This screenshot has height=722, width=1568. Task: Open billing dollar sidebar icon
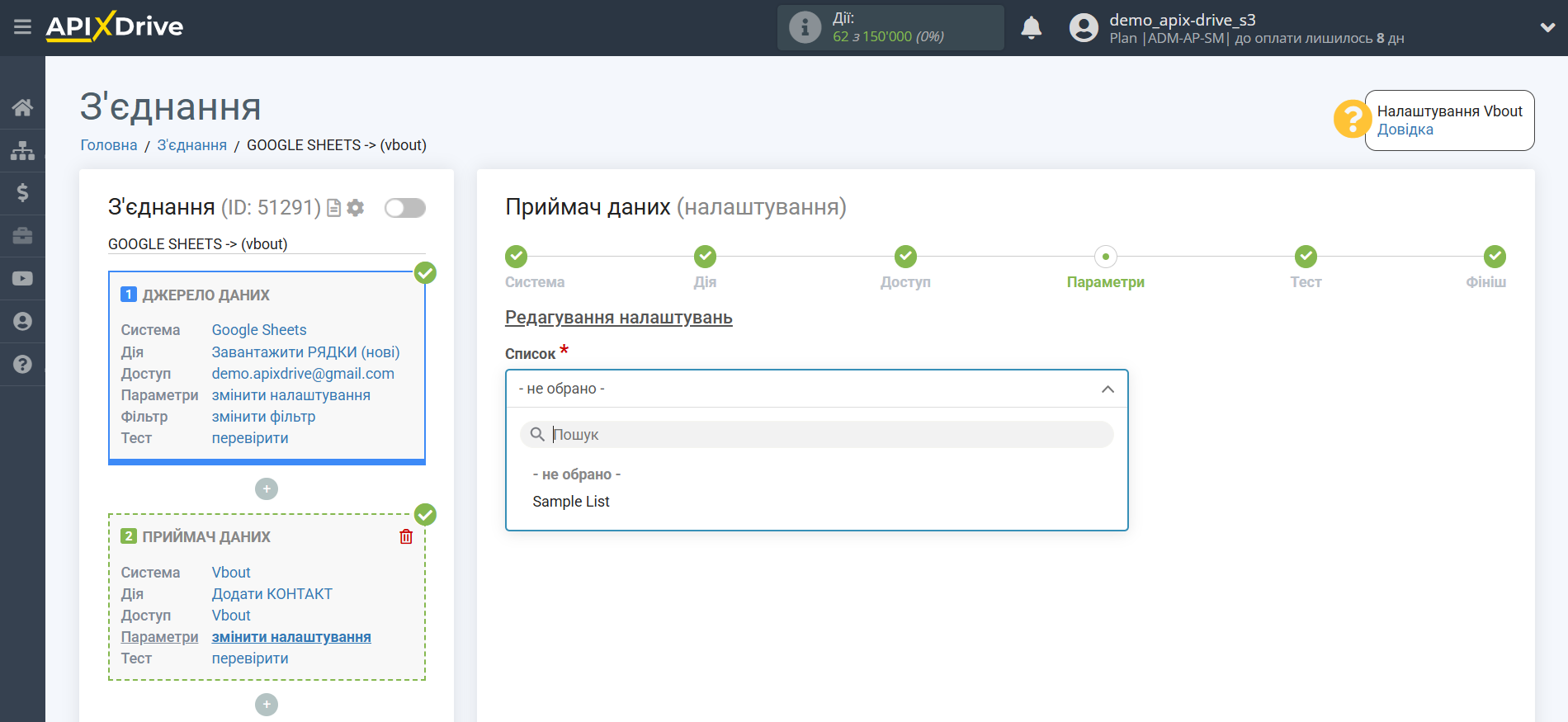tap(22, 193)
